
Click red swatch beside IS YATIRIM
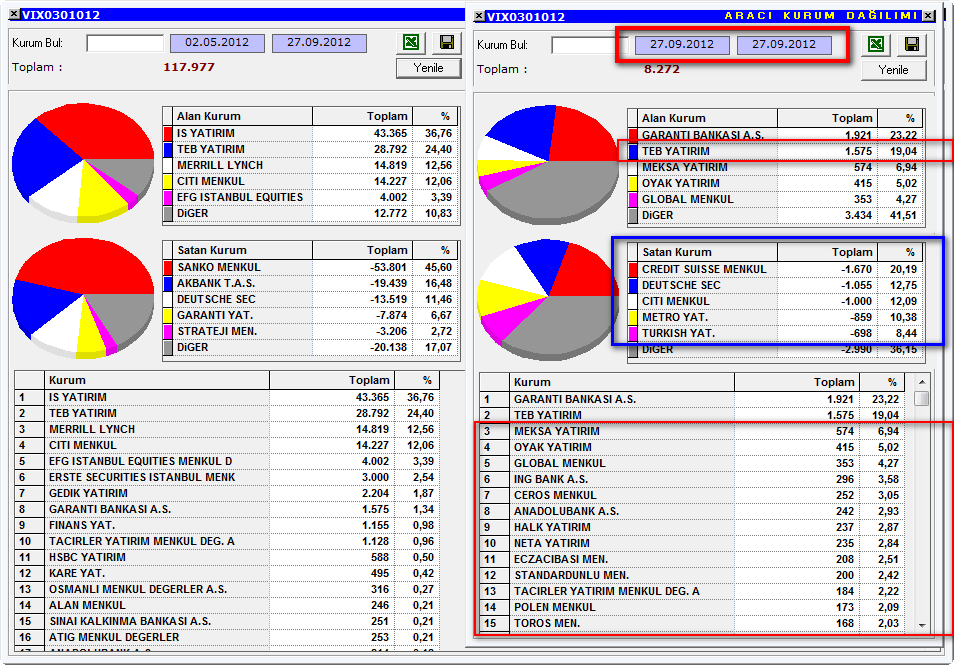point(169,133)
